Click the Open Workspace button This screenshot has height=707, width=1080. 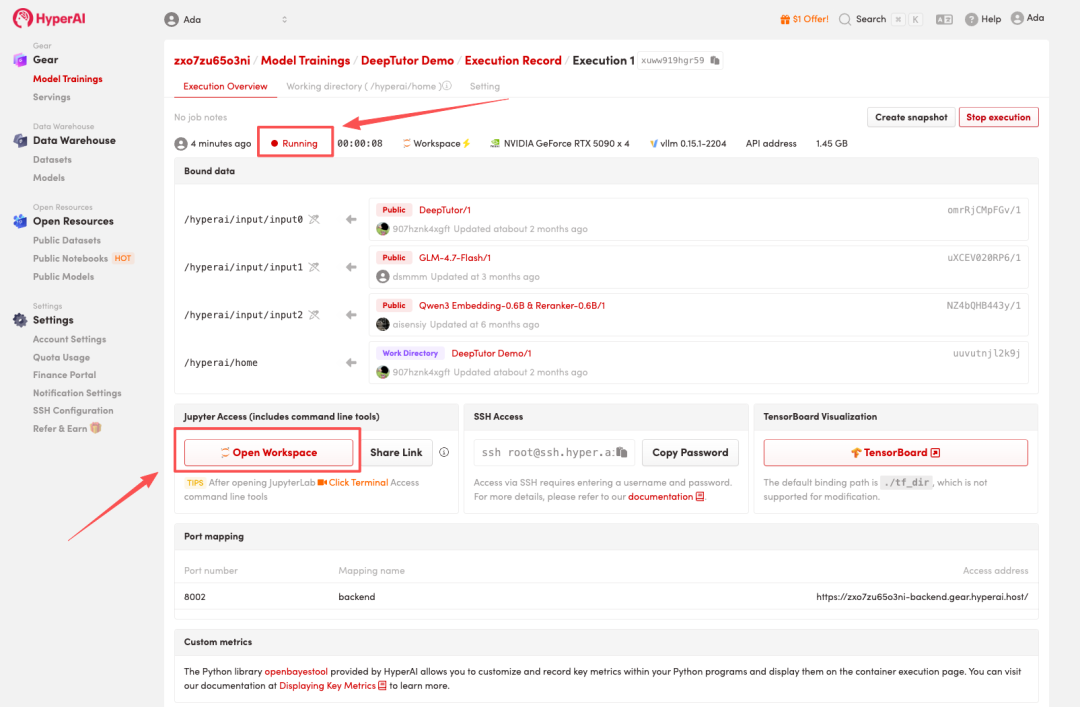tap(268, 453)
